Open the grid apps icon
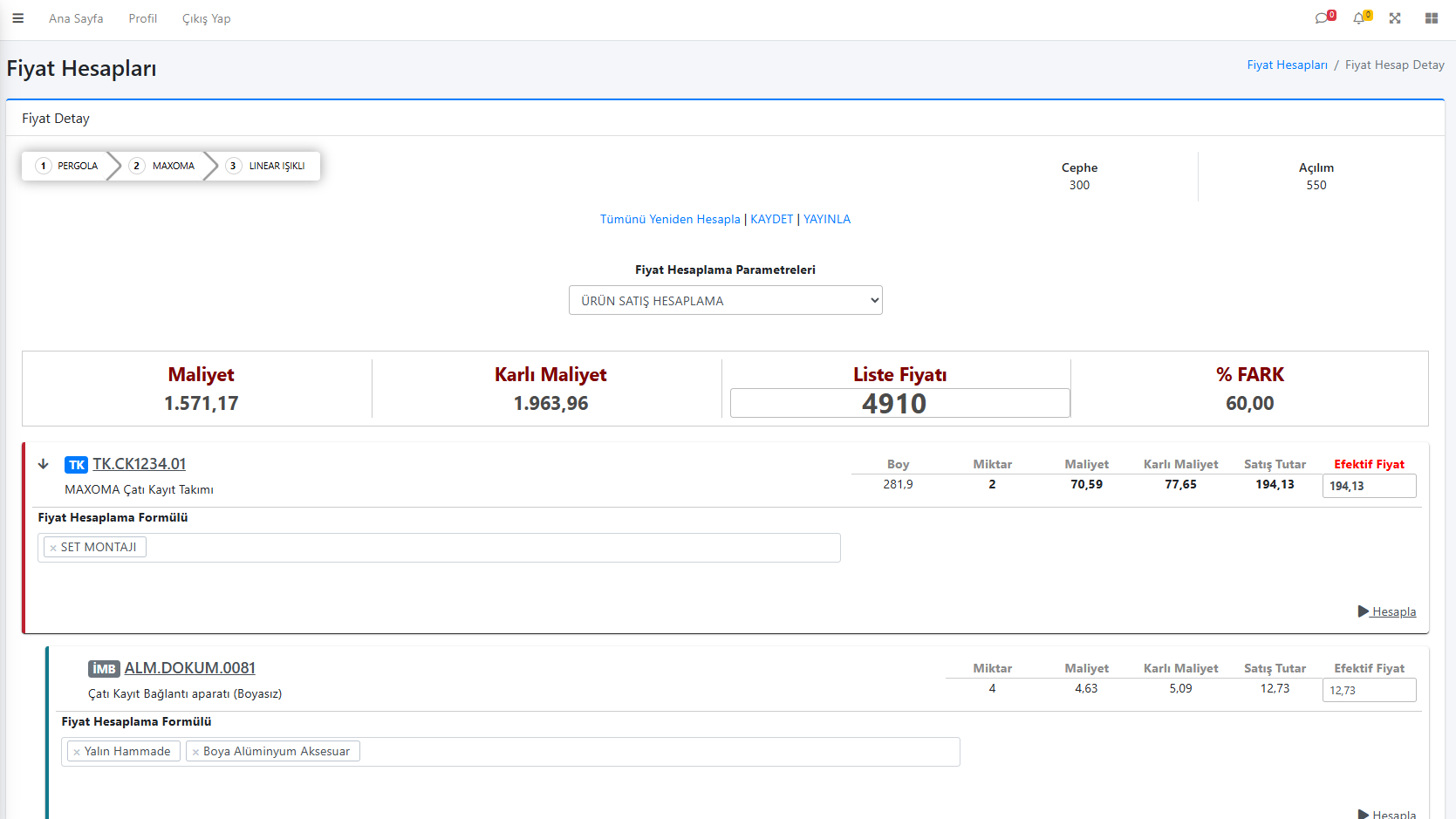The image size is (1456, 819). tap(1432, 18)
